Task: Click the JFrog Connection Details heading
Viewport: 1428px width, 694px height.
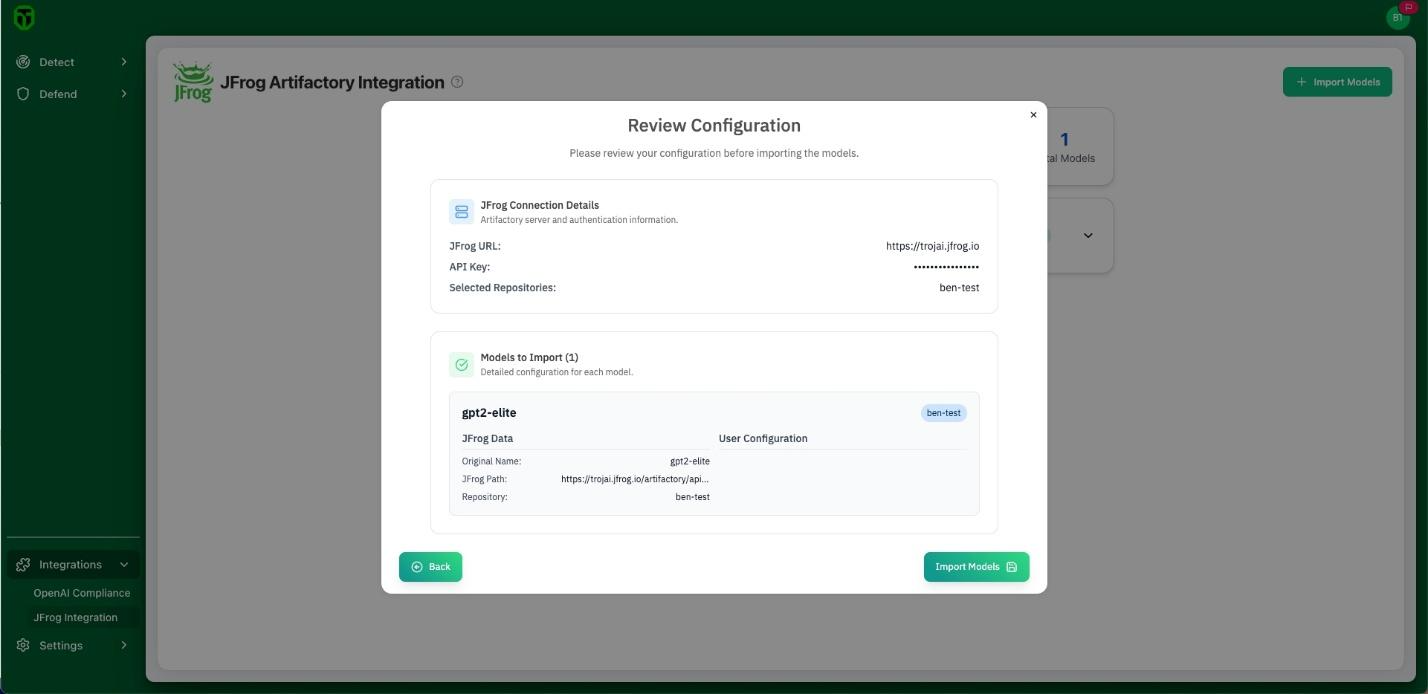Action: click(x=539, y=205)
